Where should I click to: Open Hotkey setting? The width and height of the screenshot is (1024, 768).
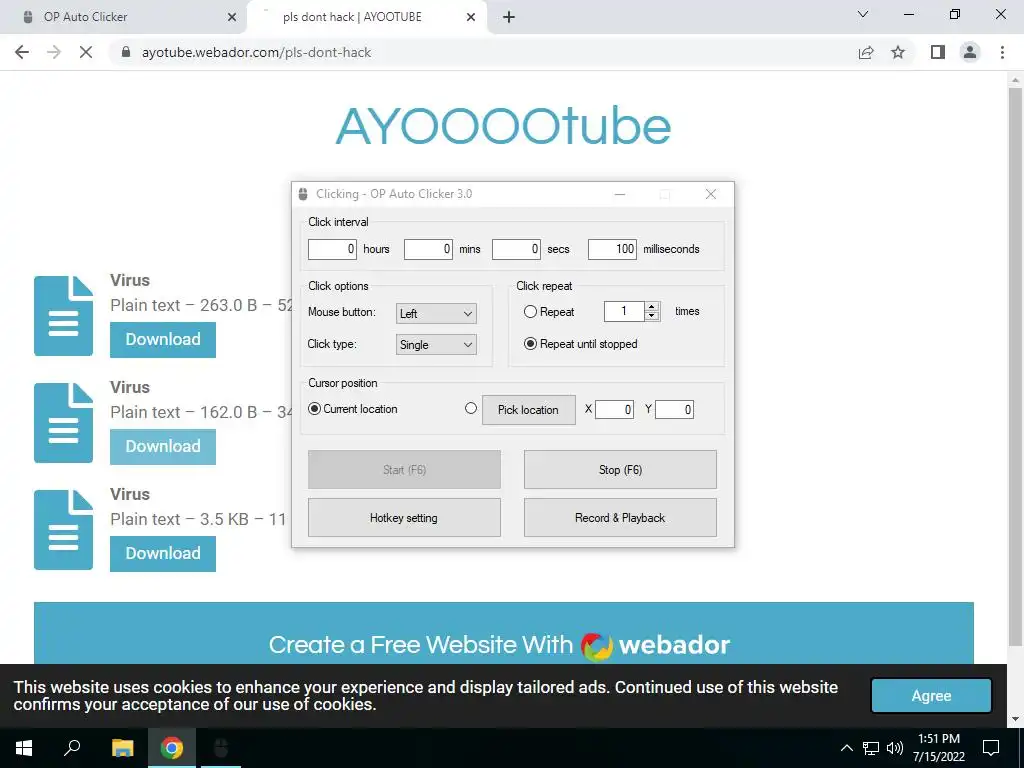[404, 518]
